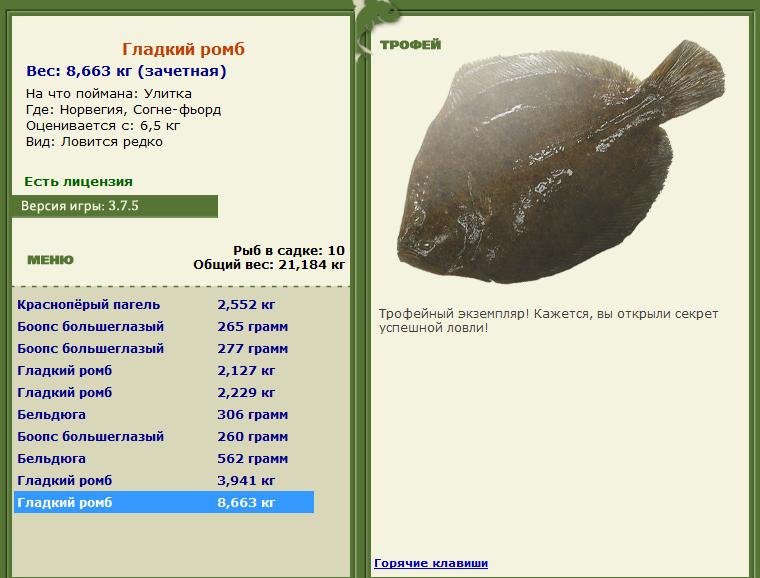Open the Горячие клавиши link
Image resolution: width=760 pixels, height=578 pixels.
(x=431, y=563)
